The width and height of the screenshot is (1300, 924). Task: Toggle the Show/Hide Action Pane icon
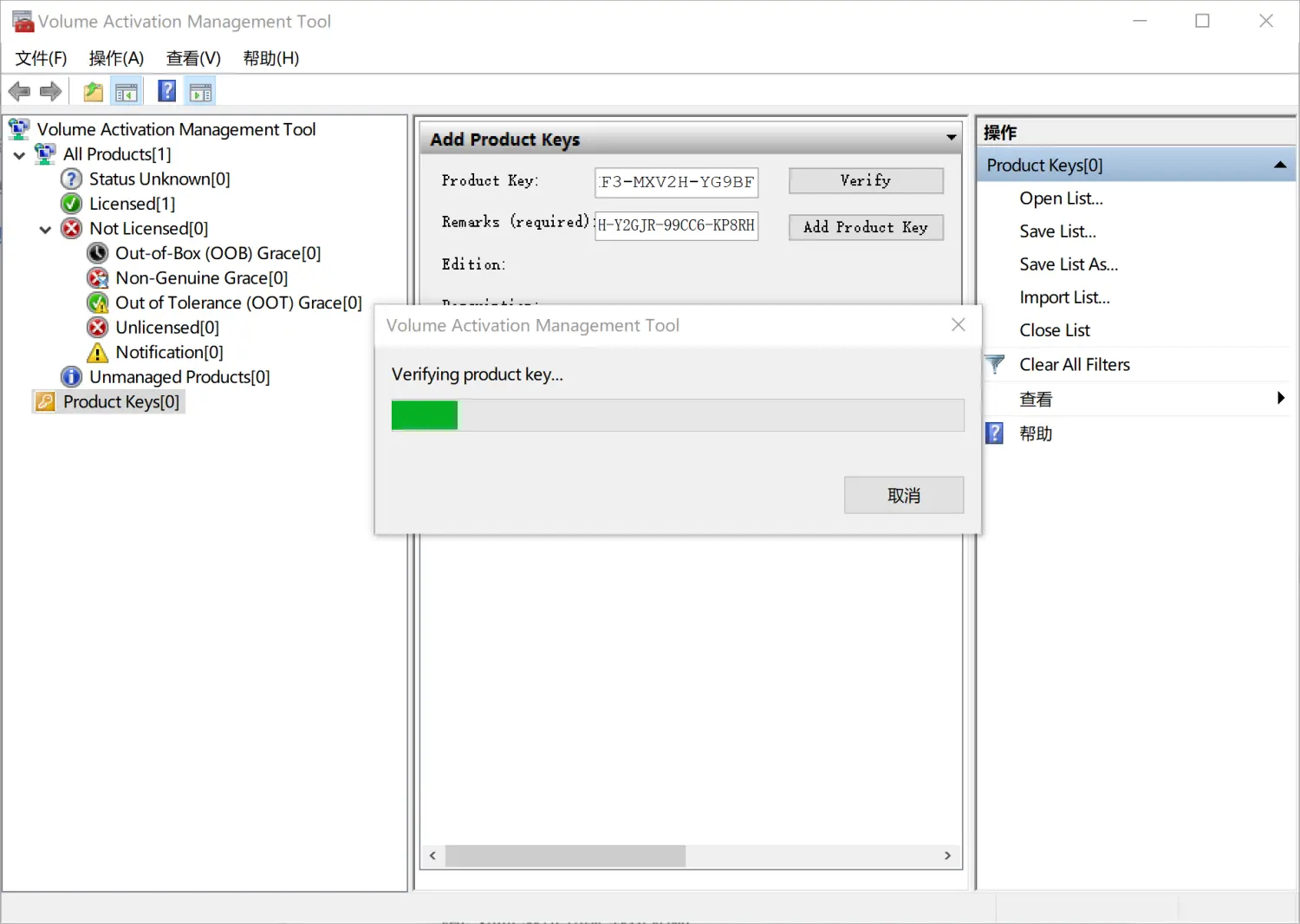(201, 92)
